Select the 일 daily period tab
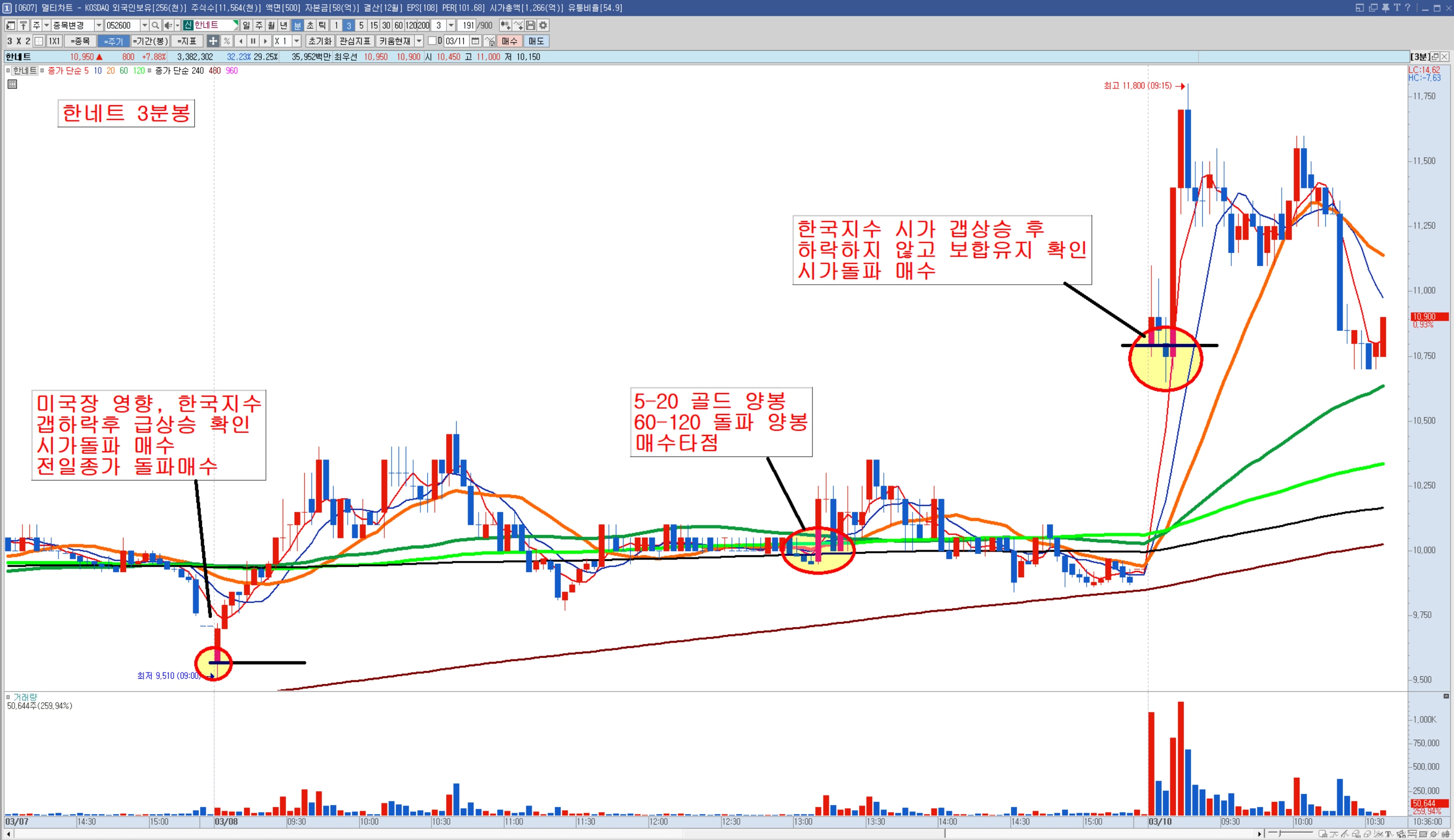The height and width of the screenshot is (840, 1454). 247,26
